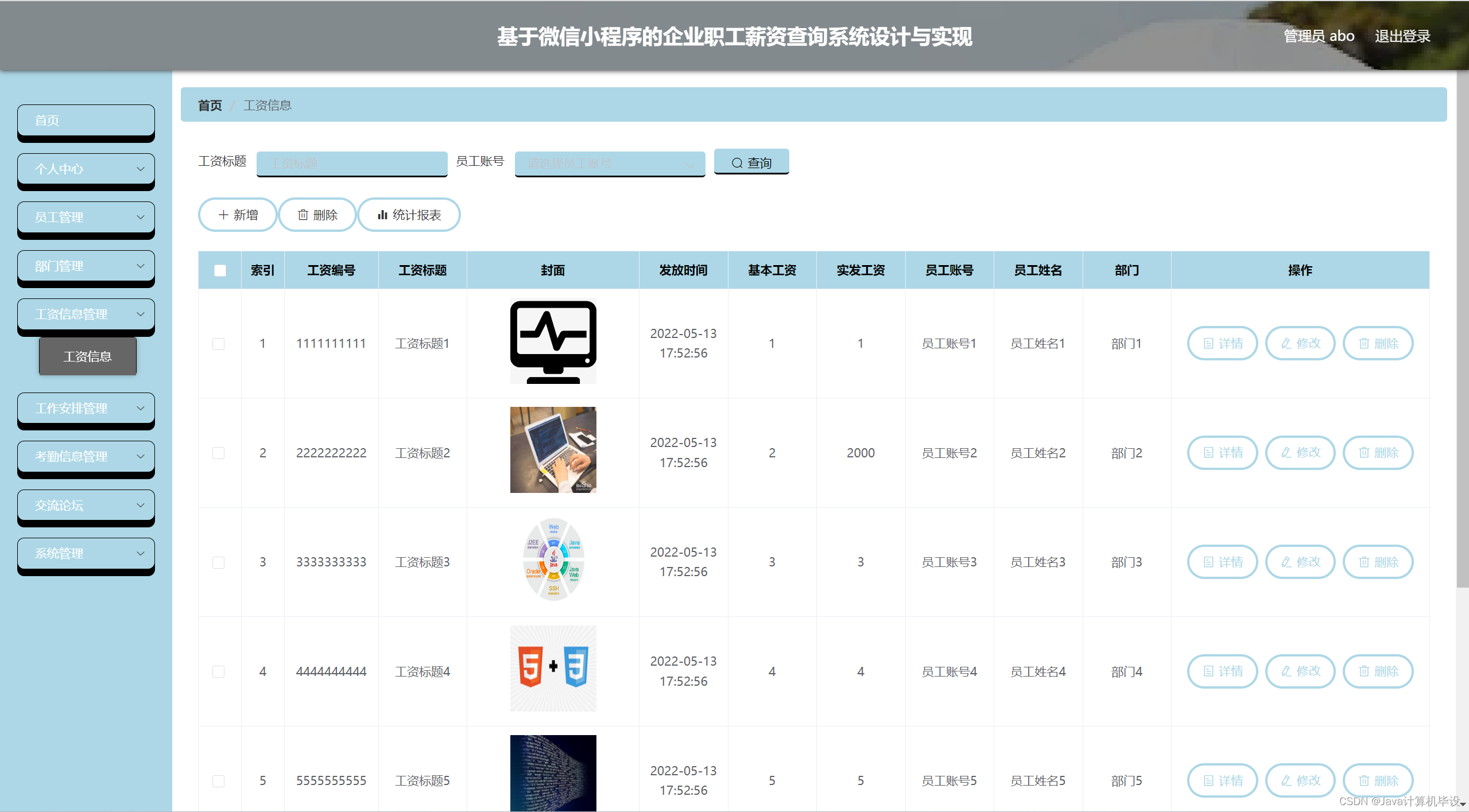Expand the 员工管理 sidebar menu

[86, 217]
